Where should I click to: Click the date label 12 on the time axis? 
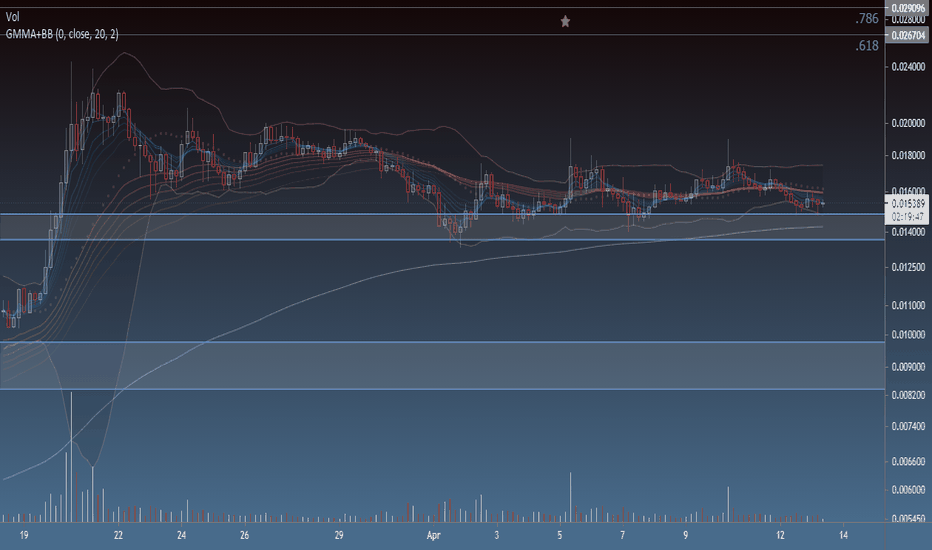780,535
